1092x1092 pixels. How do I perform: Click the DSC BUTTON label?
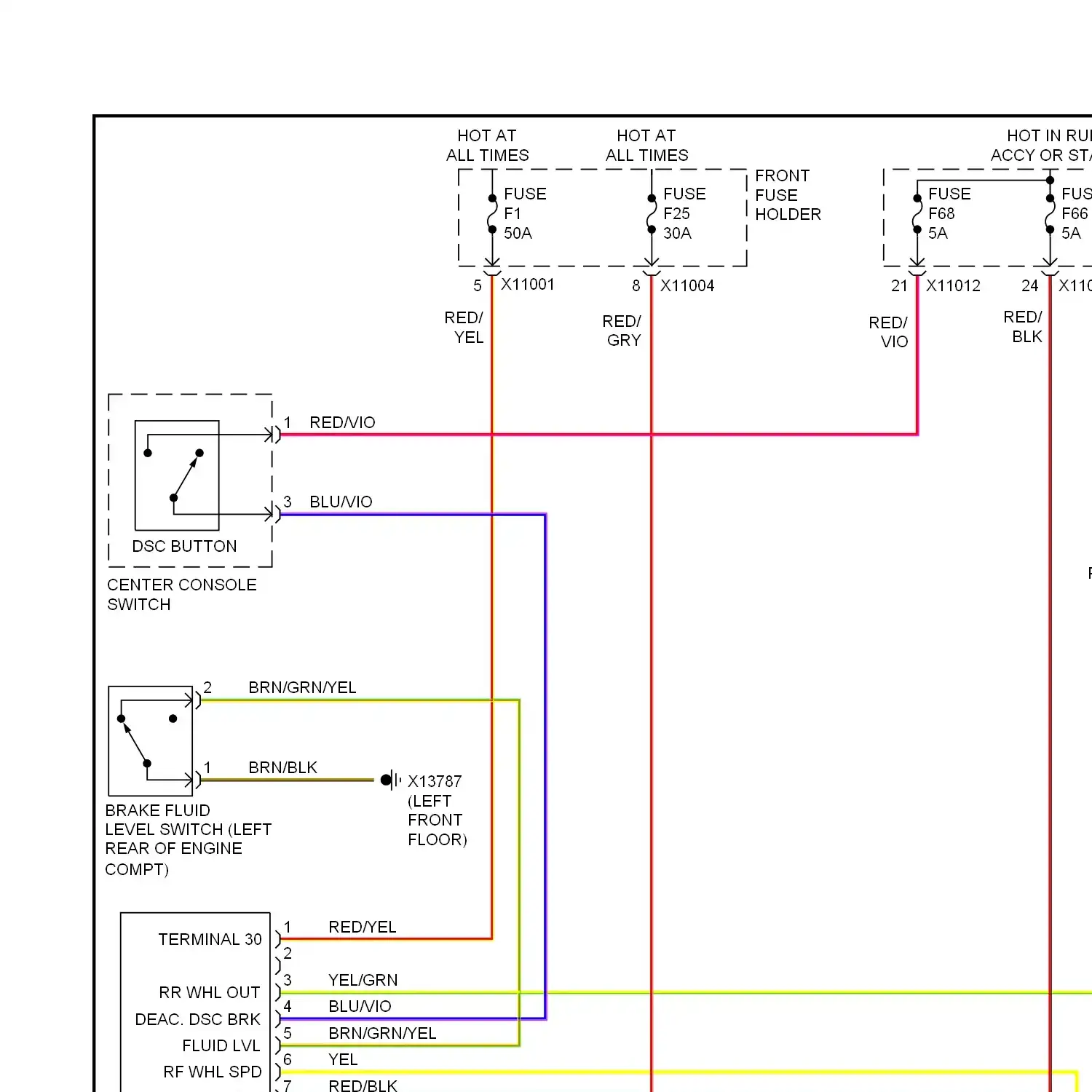184,546
